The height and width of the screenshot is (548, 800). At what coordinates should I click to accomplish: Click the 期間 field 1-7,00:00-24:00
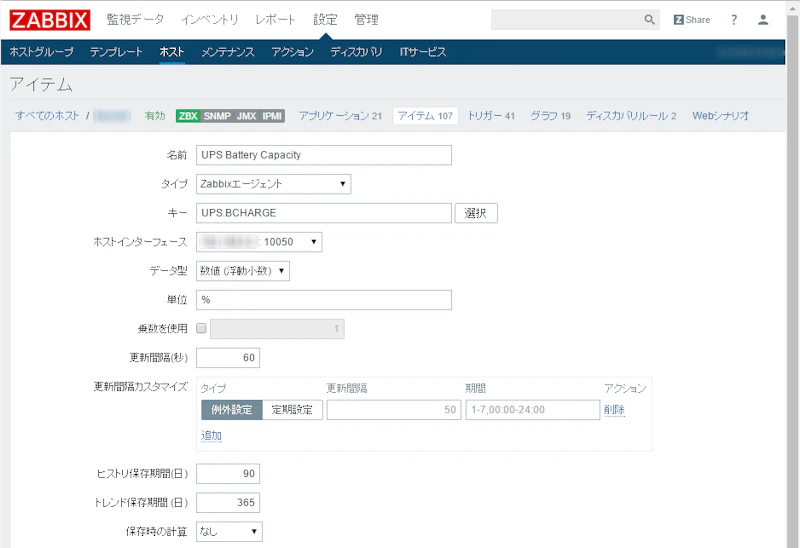pyautogui.click(x=533, y=410)
